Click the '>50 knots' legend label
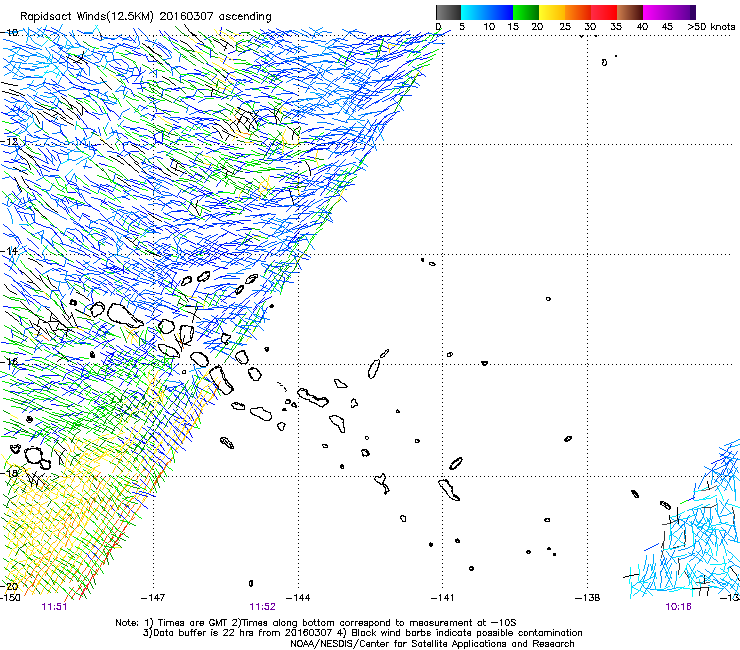This screenshot has width=740, height=650. pyautogui.click(x=711, y=26)
